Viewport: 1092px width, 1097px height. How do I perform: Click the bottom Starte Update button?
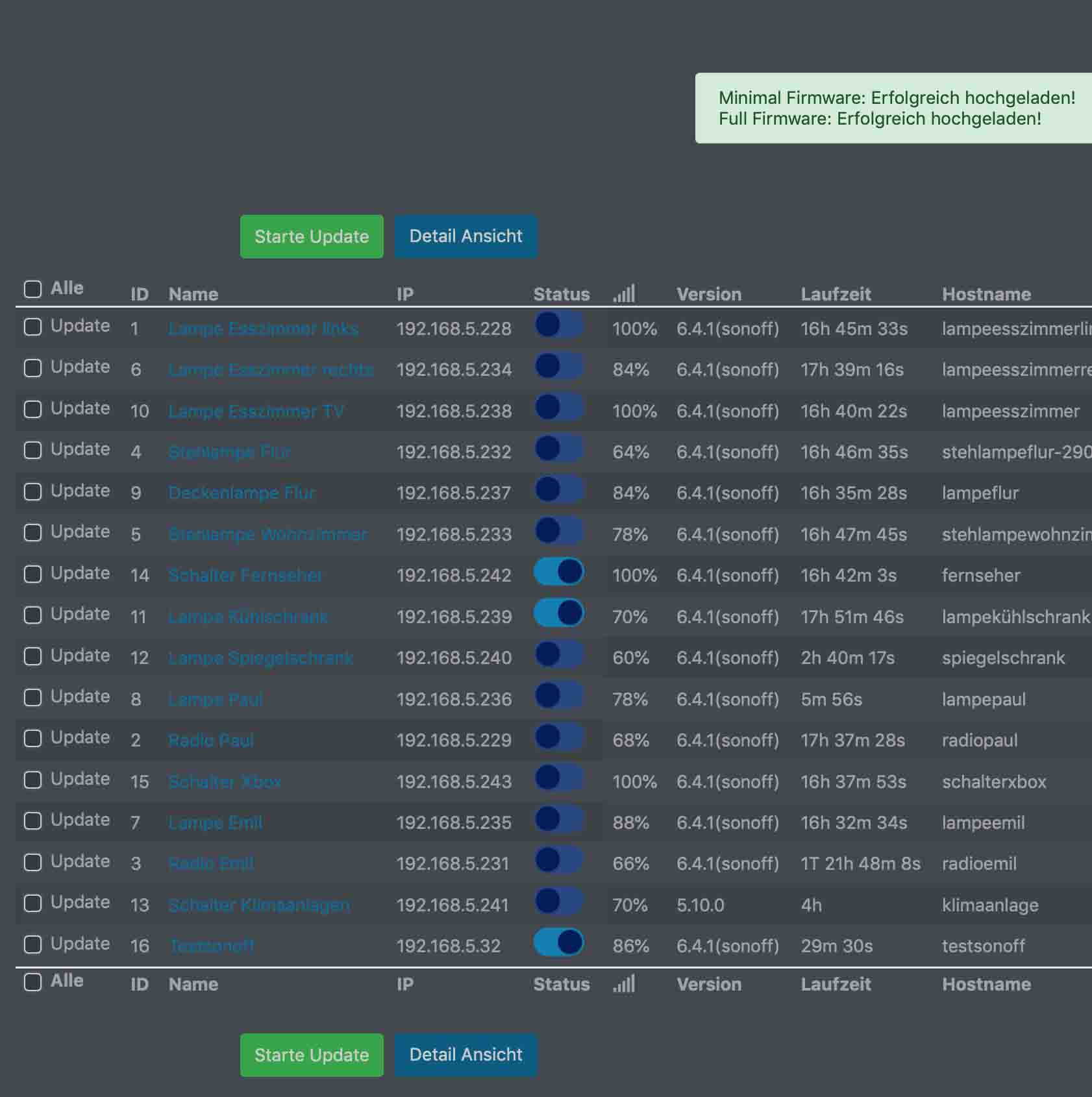pyautogui.click(x=312, y=1055)
